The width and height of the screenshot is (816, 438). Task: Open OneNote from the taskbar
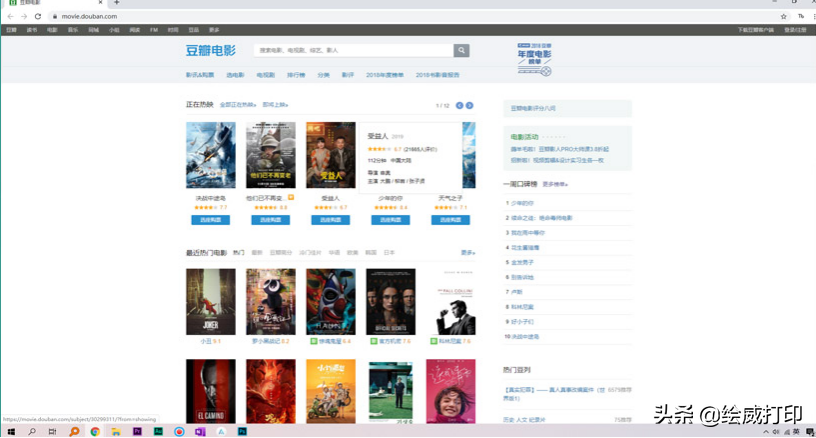(200, 432)
